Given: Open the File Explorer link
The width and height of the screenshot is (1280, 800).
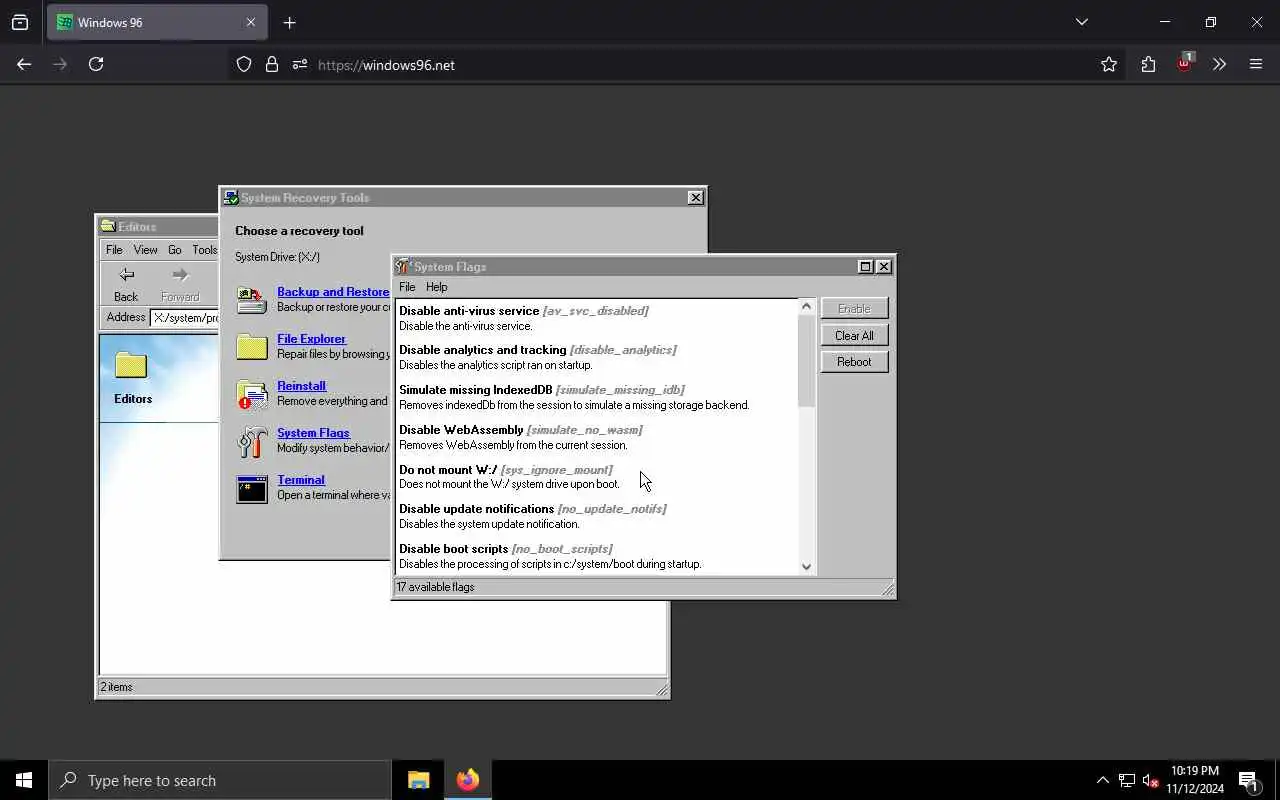Looking at the screenshot, I should point(311,339).
